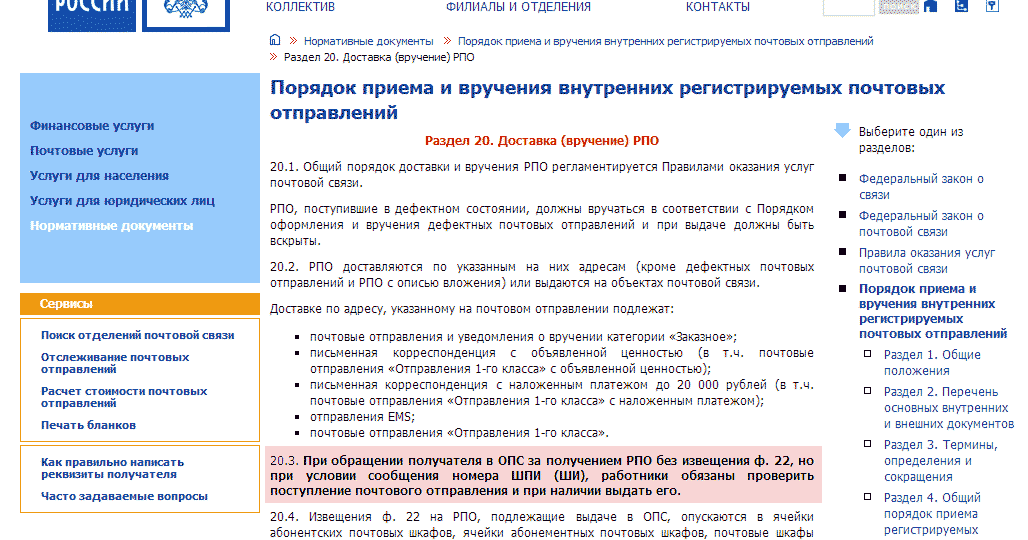Screen dimensions: 1028x540
Task: Open 'Часто задаваемые вопросы' link
Action: coord(125,496)
